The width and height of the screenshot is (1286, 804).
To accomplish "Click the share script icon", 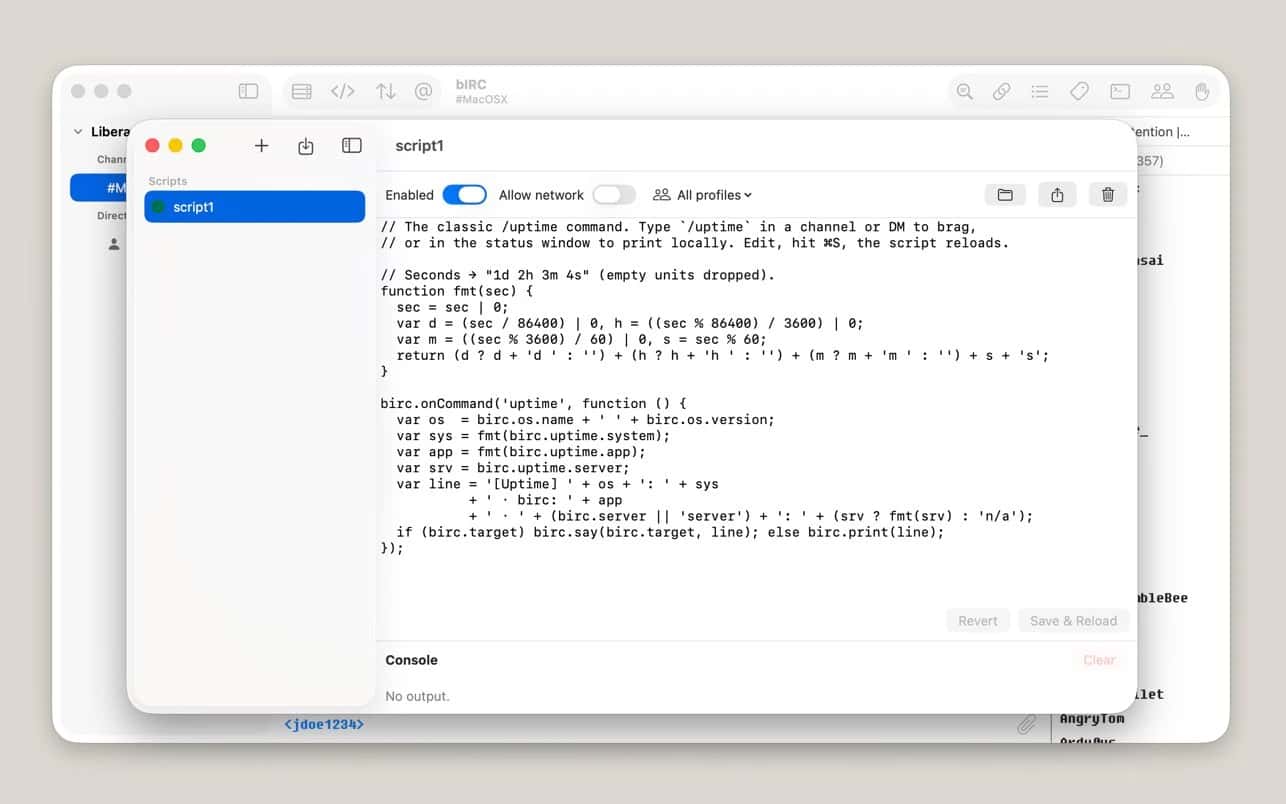I will (1057, 195).
